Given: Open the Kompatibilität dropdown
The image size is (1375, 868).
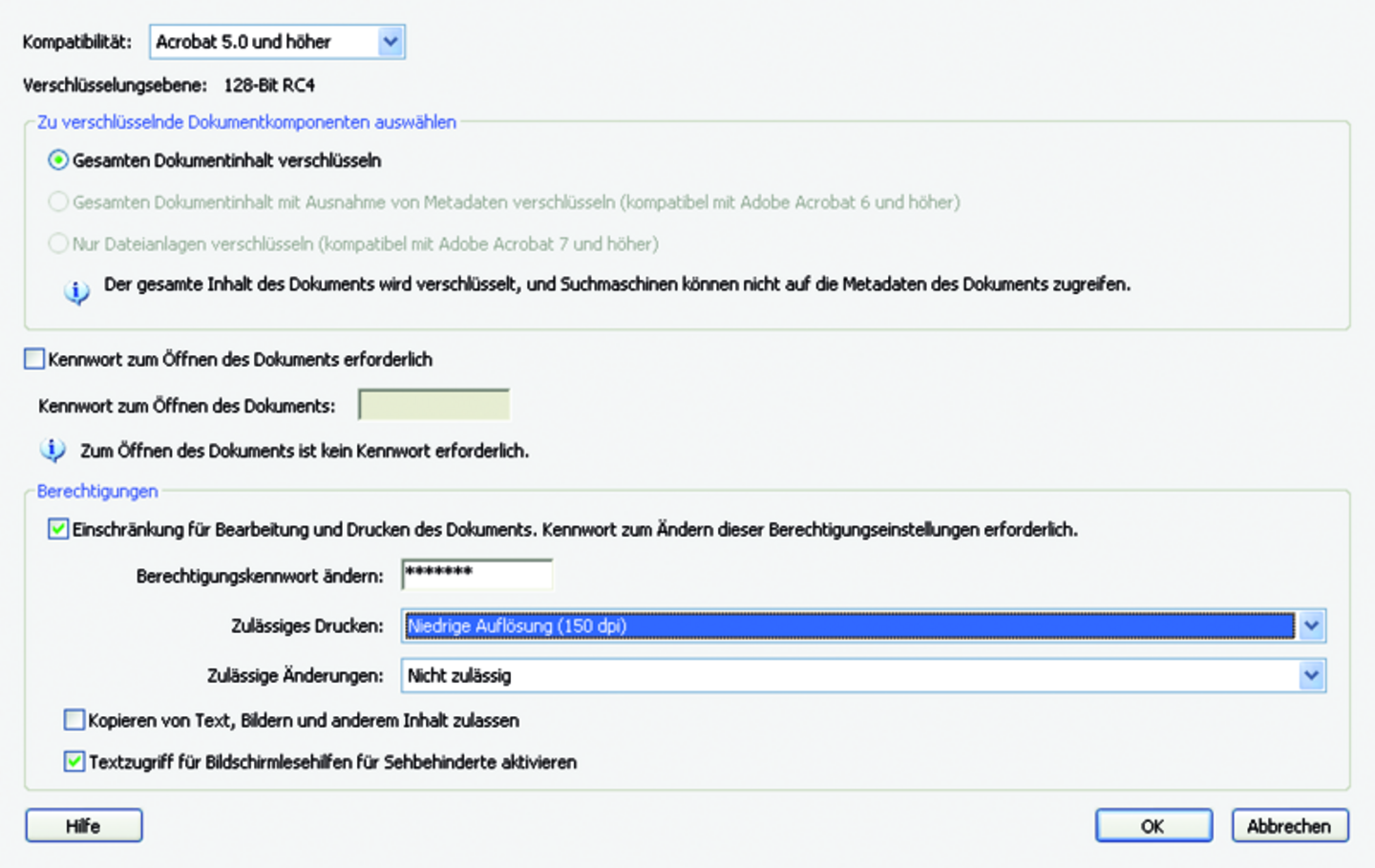Looking at the screenshot, I should pos(277,42).
